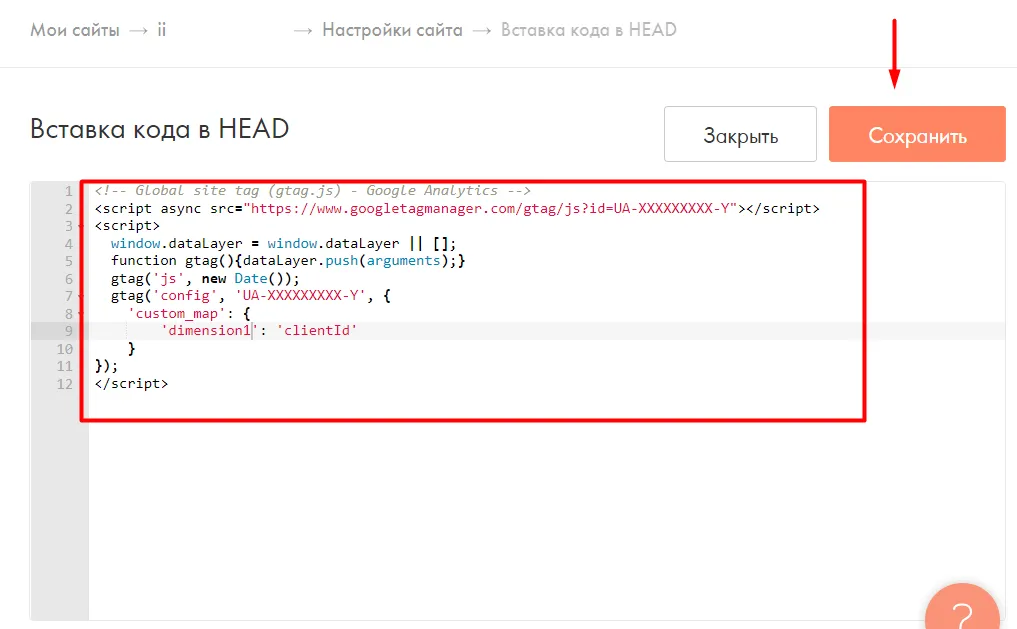Click the closing }); on line 11

tap(106, 366)
